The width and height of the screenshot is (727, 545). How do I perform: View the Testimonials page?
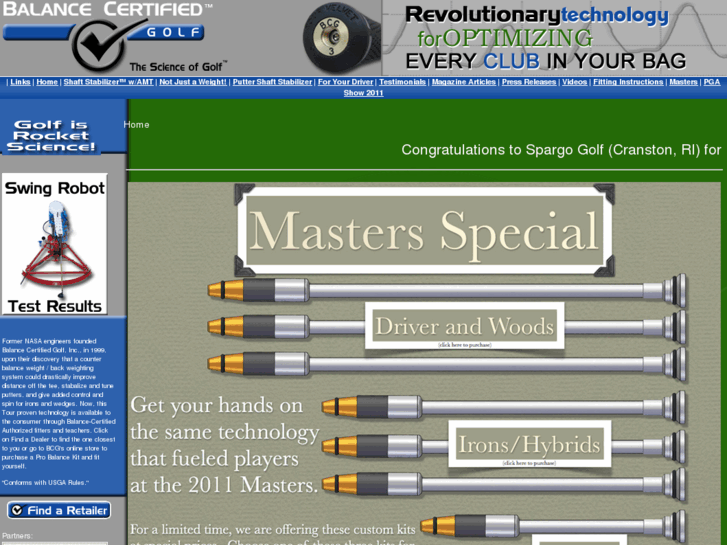coord(402,82)
